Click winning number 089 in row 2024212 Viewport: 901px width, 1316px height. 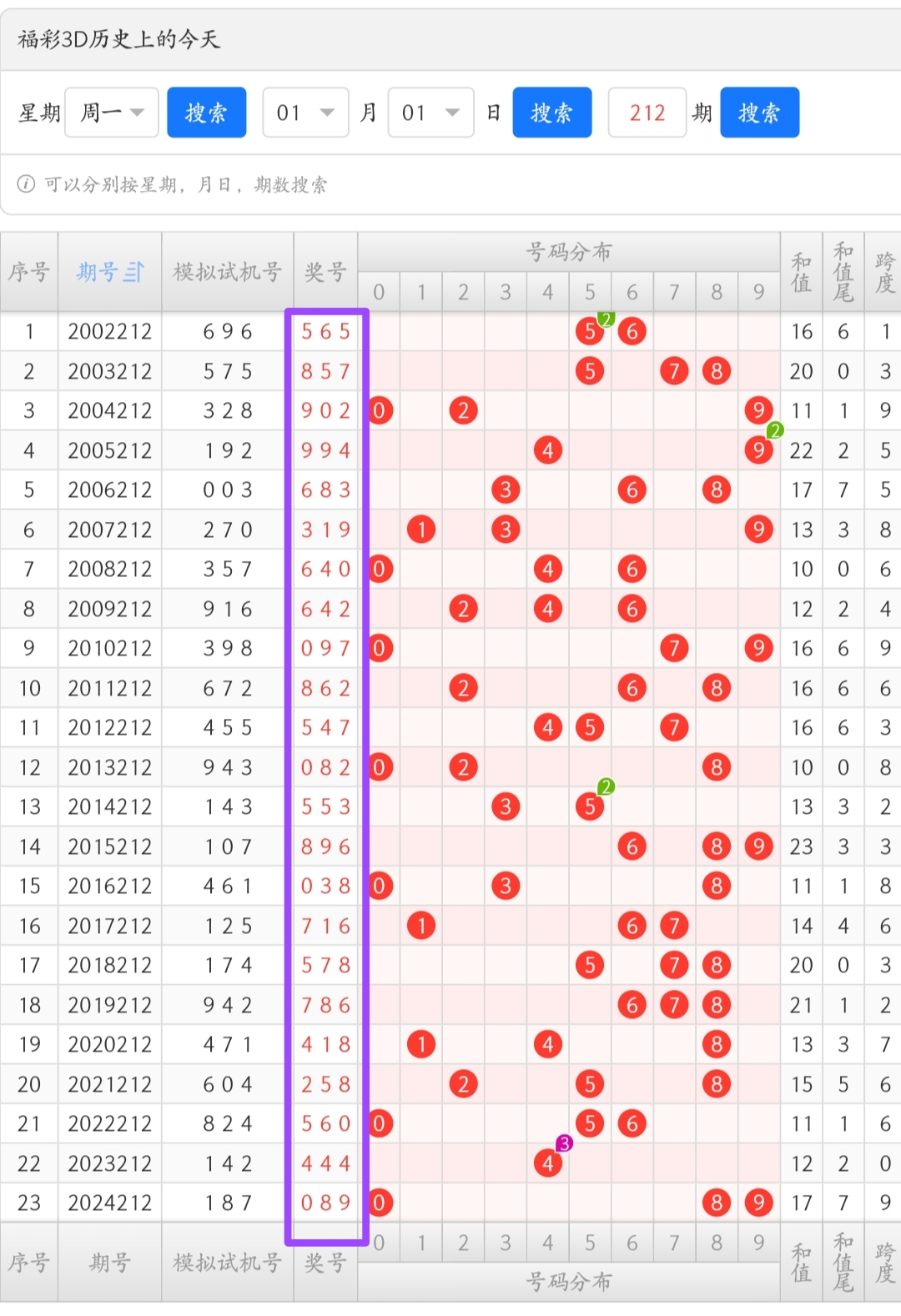pos(326,1203)
